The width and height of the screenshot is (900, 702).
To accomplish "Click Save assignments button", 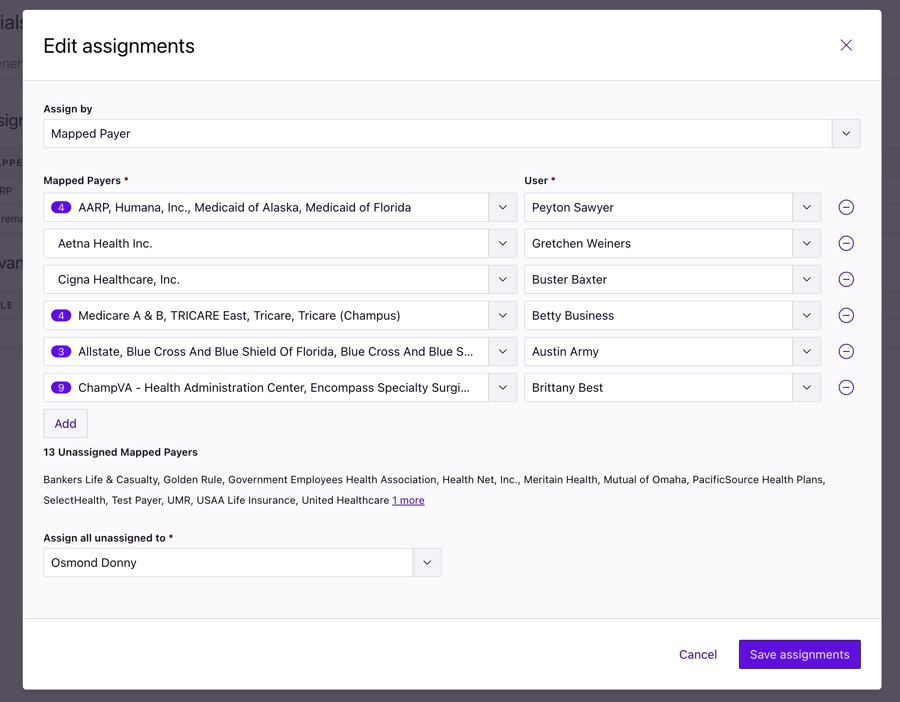I will pos(799,654).
